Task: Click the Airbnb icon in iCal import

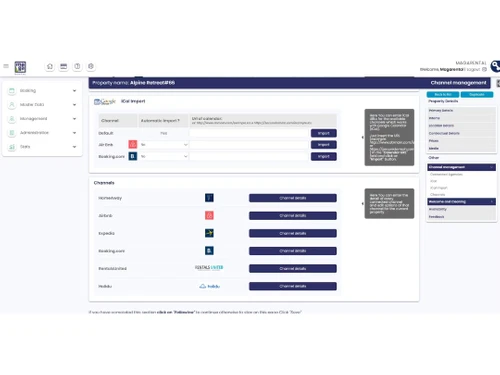Action: pos(133,144)
